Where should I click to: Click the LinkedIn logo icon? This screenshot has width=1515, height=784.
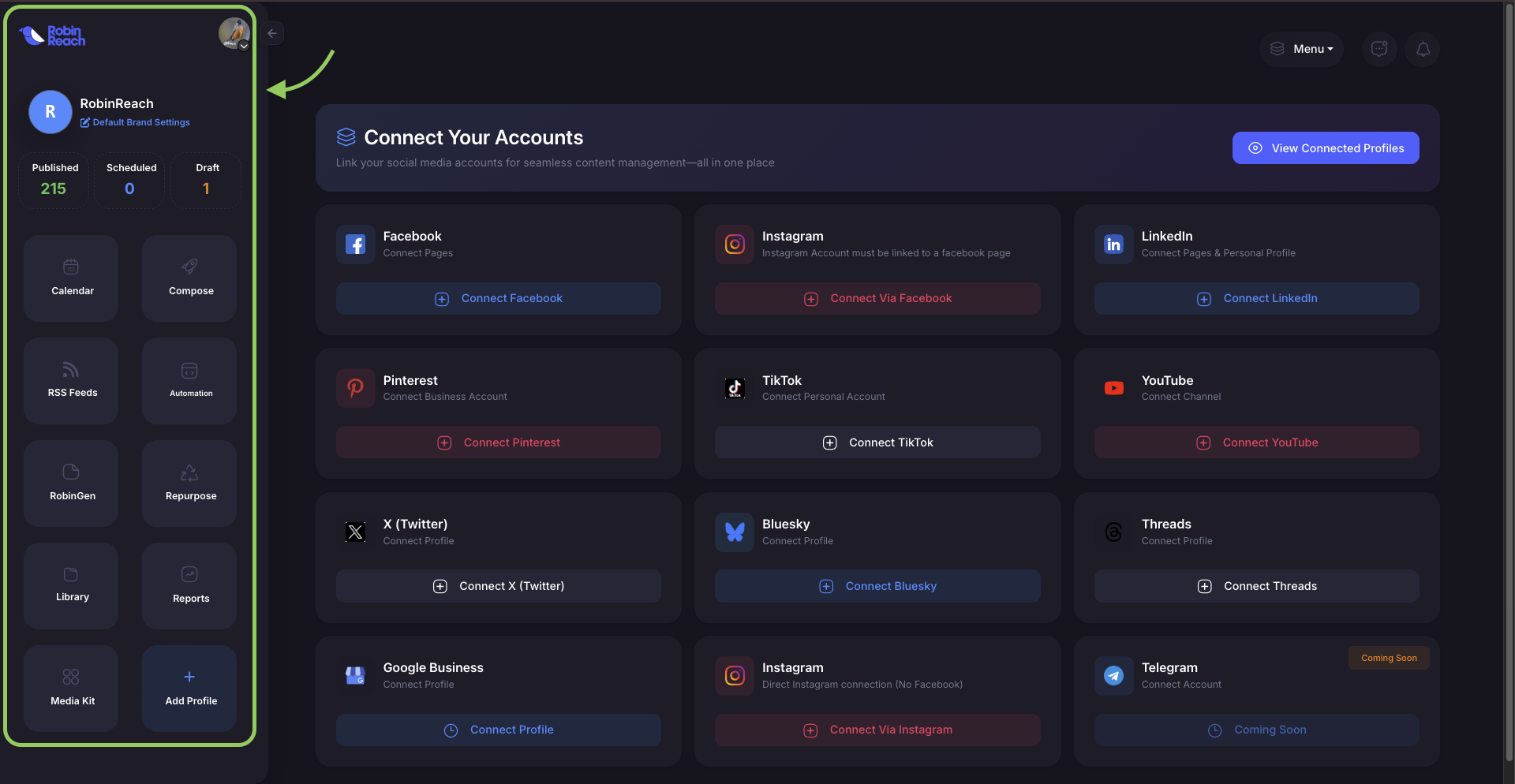pos(1113,245)
